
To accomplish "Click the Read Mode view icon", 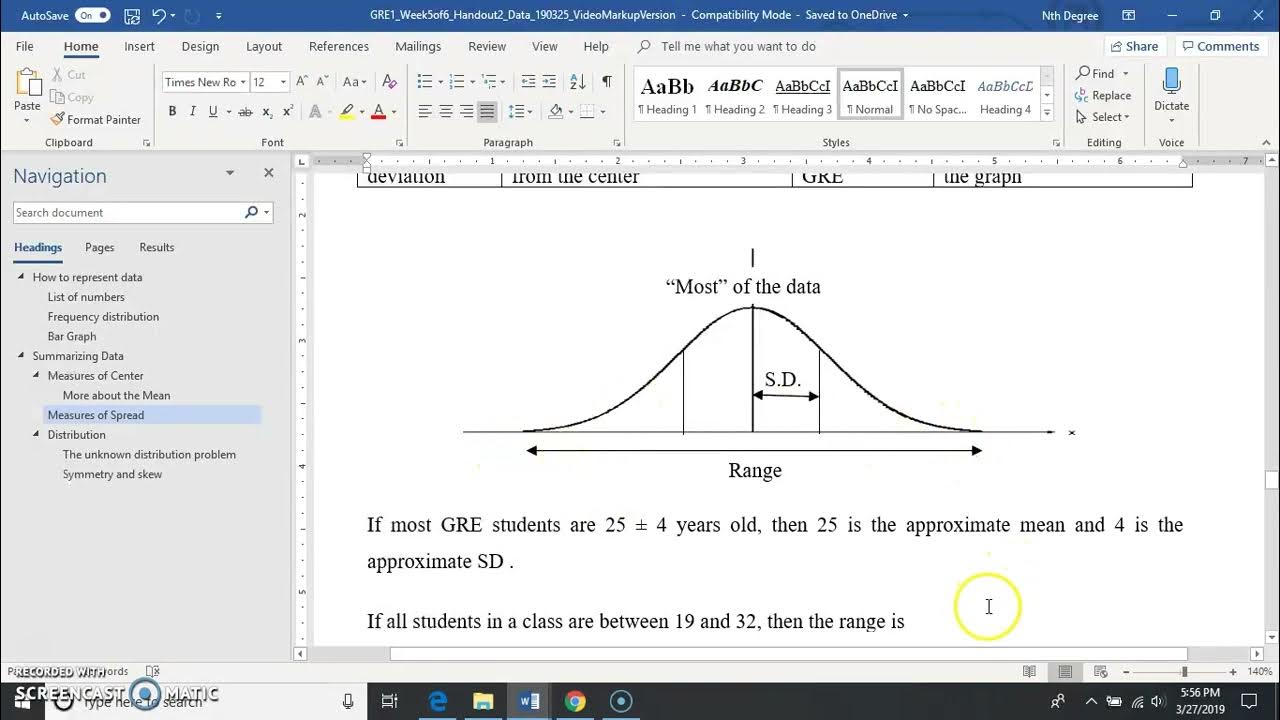I will click(x=1029, y=672).
